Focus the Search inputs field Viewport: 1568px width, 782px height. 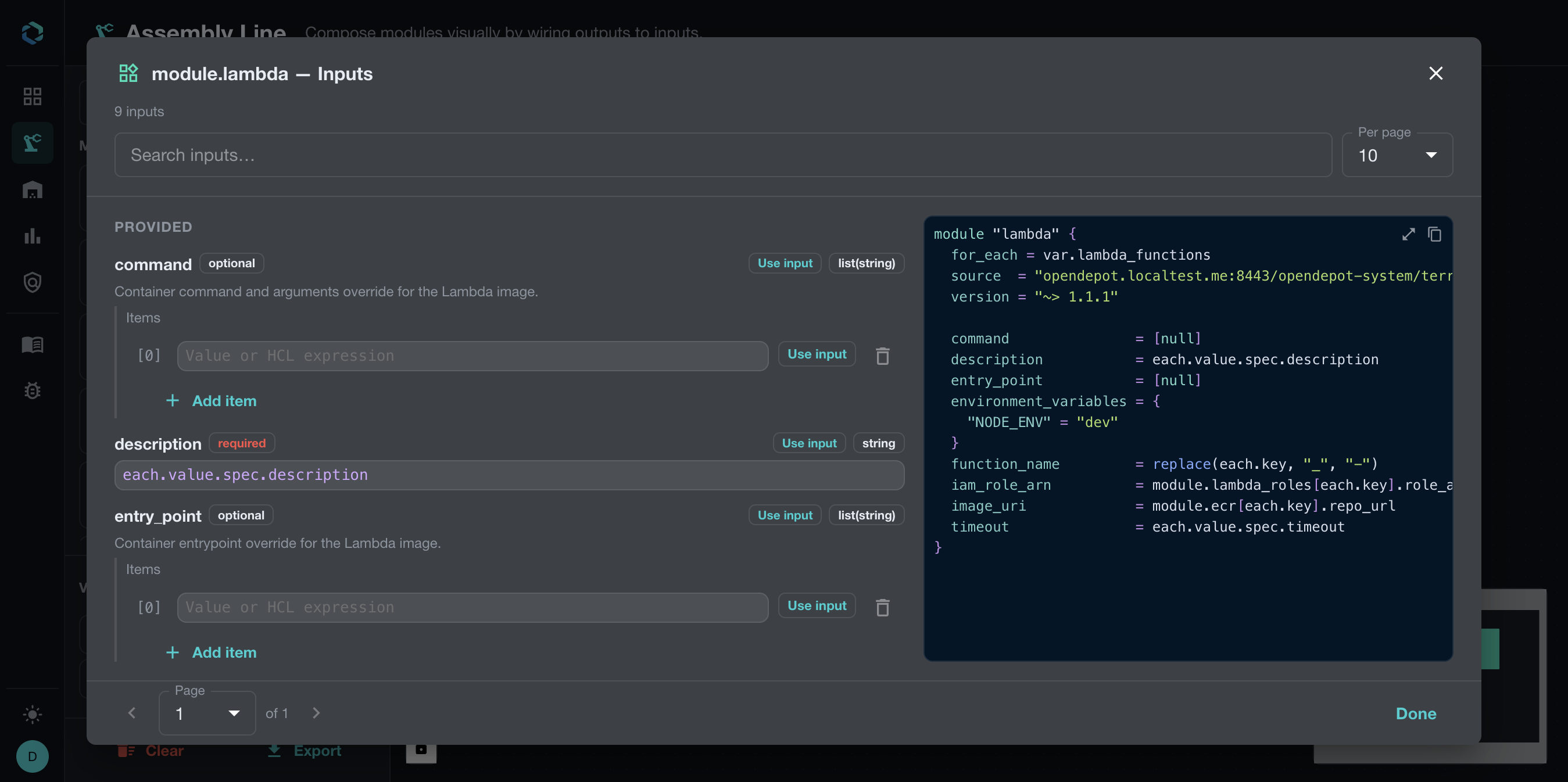723,155
